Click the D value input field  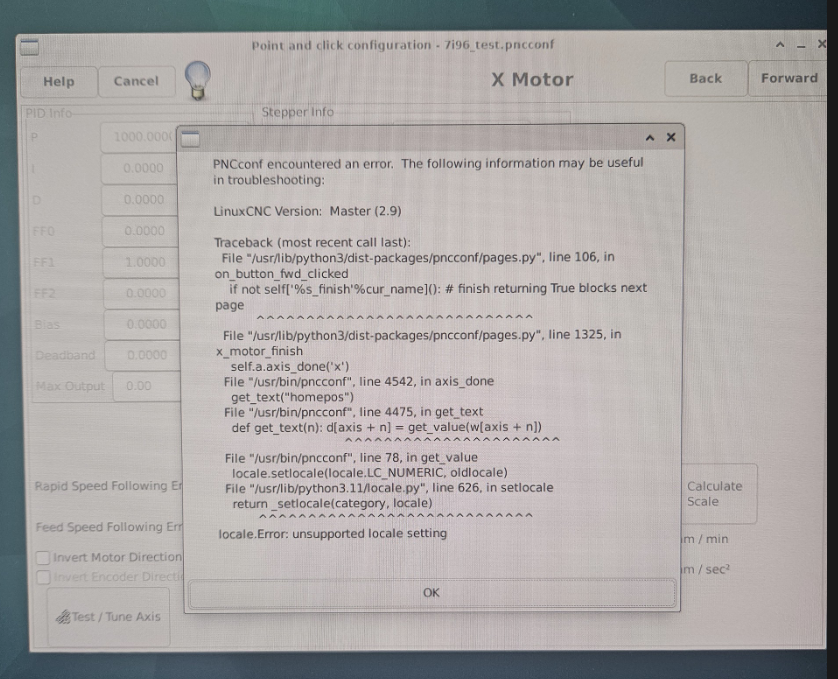[x=140, y=200]
